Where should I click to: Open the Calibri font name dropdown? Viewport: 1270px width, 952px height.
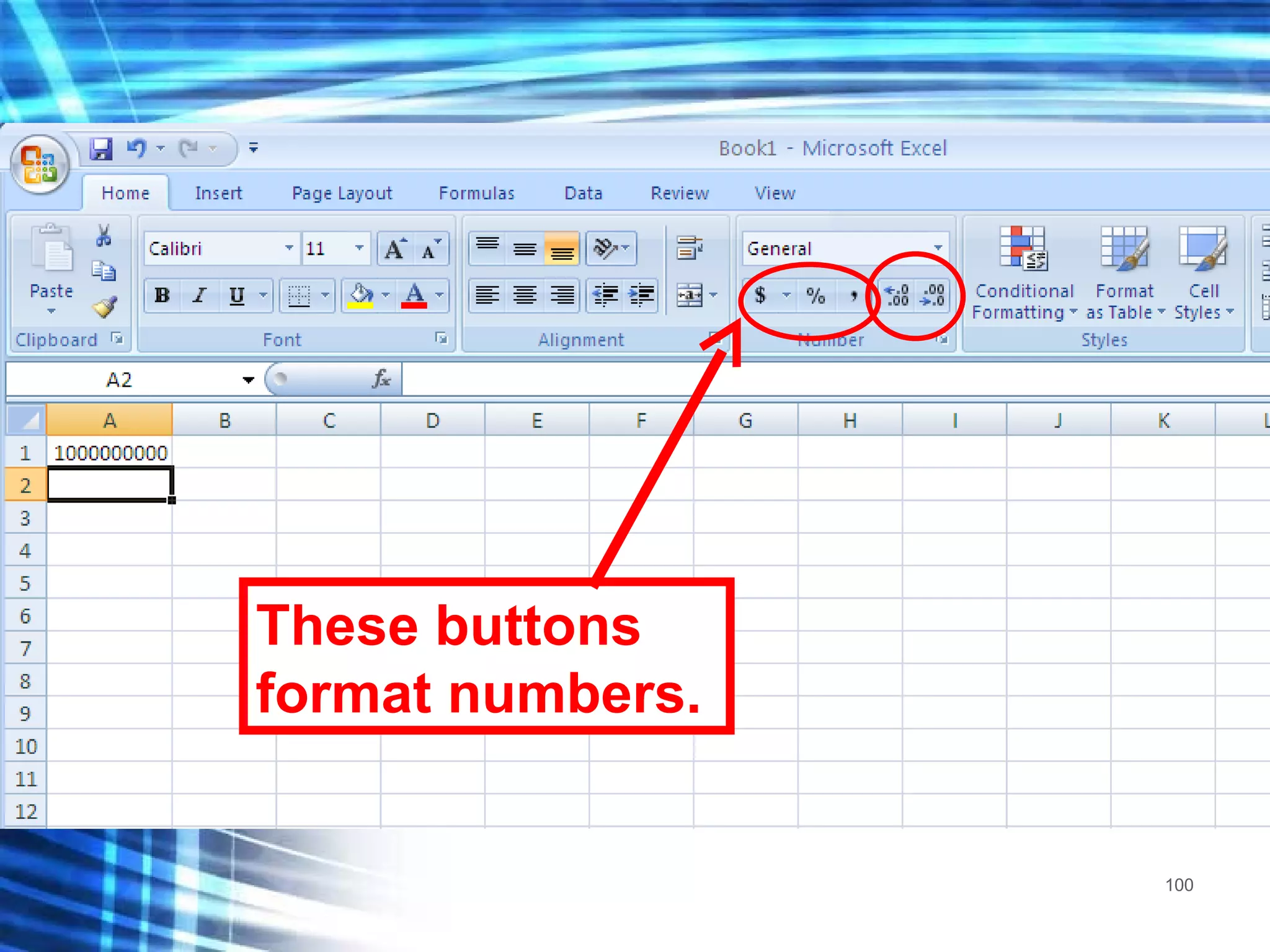288,249
